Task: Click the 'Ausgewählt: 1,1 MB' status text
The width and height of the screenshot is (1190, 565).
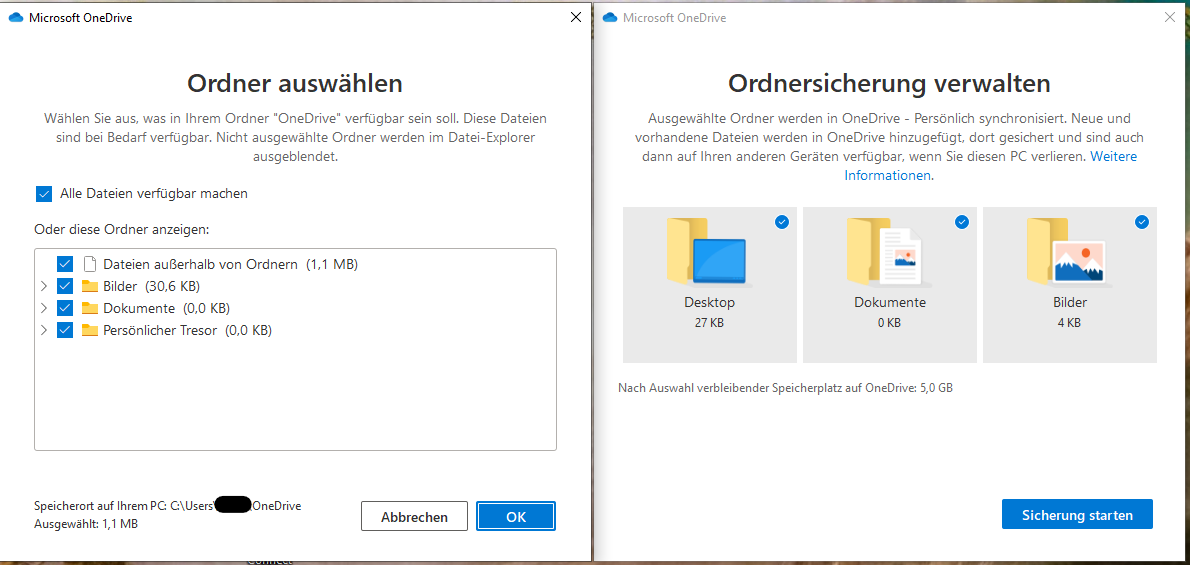Action: pyautogui.click(x=86, y=524)
